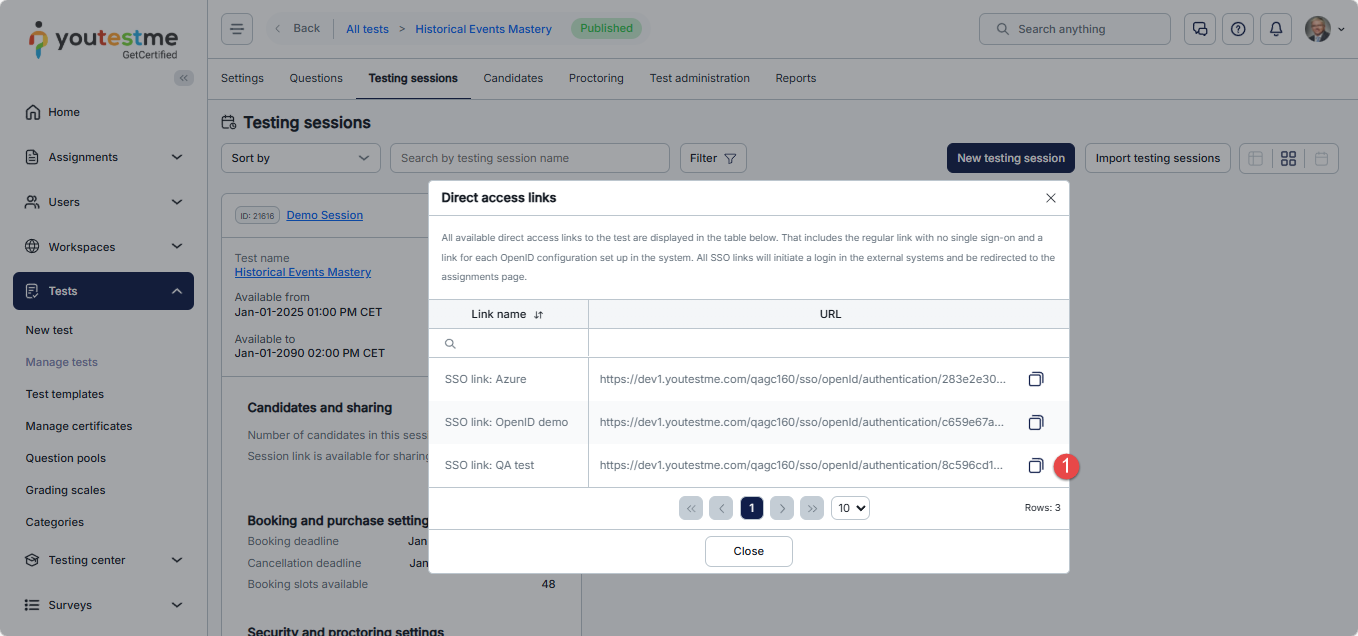Copy the SSO link: QA test URL
The height and width of the screenshot is (636, 1358).
tap(1036, 465)
